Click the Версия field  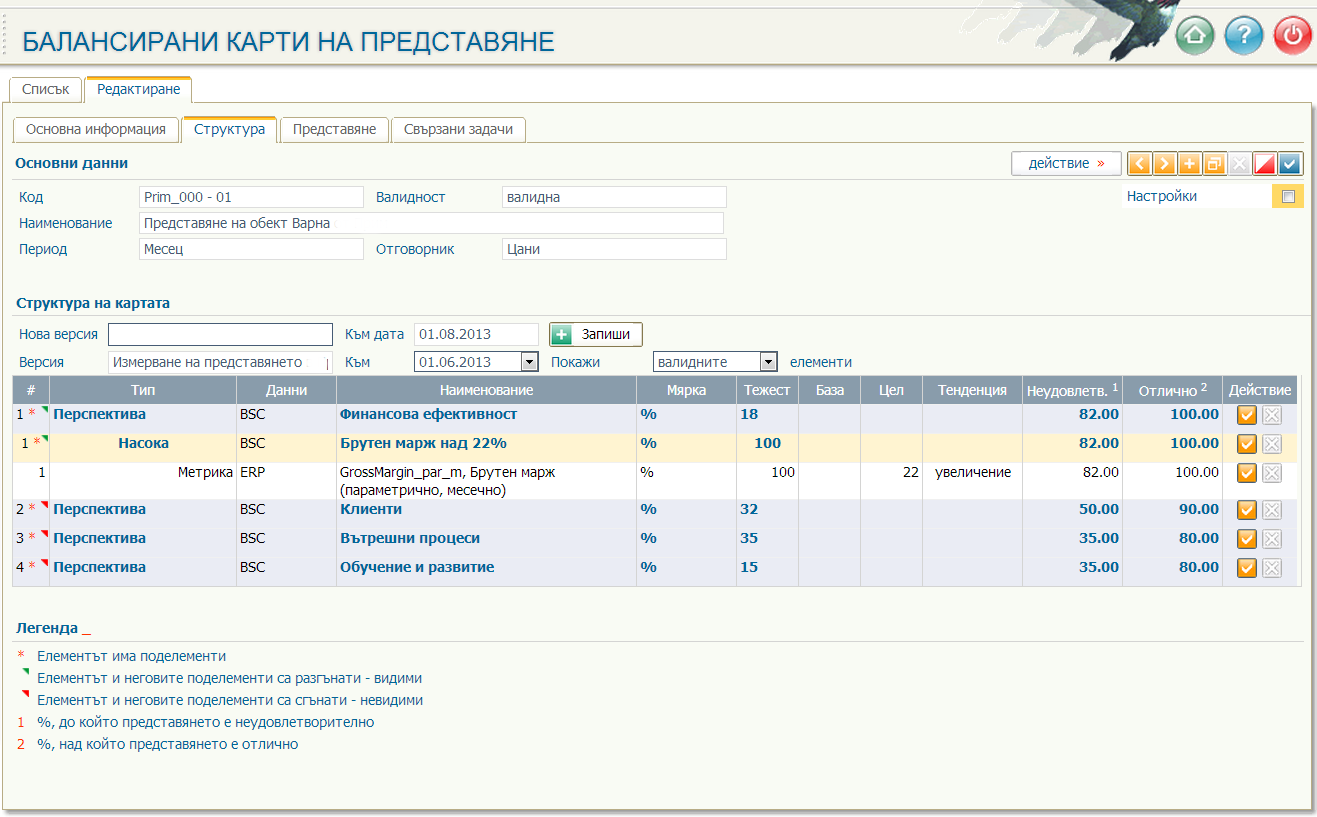220,362
